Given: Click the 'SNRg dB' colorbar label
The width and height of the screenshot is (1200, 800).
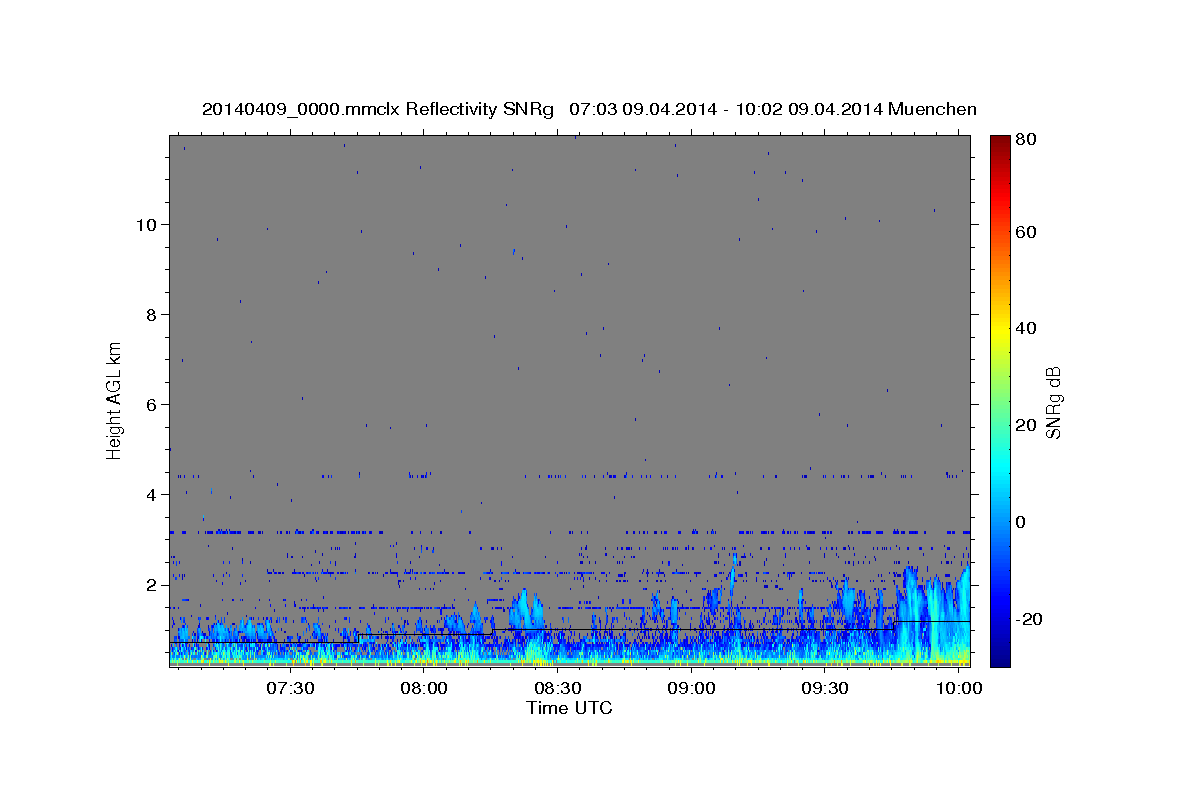Looking at the screenshot, I should [1053, 403].
